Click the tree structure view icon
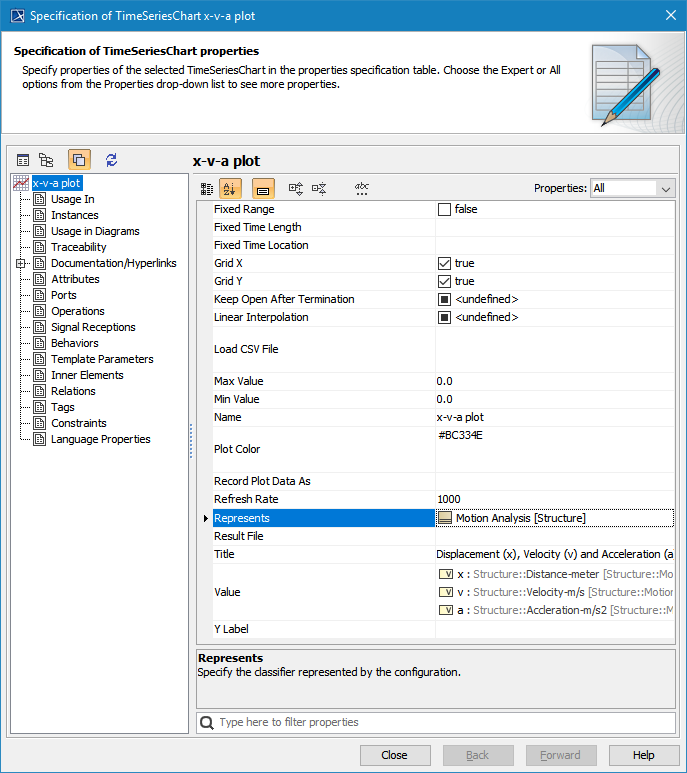687x773 pixels. click(46, 160)
